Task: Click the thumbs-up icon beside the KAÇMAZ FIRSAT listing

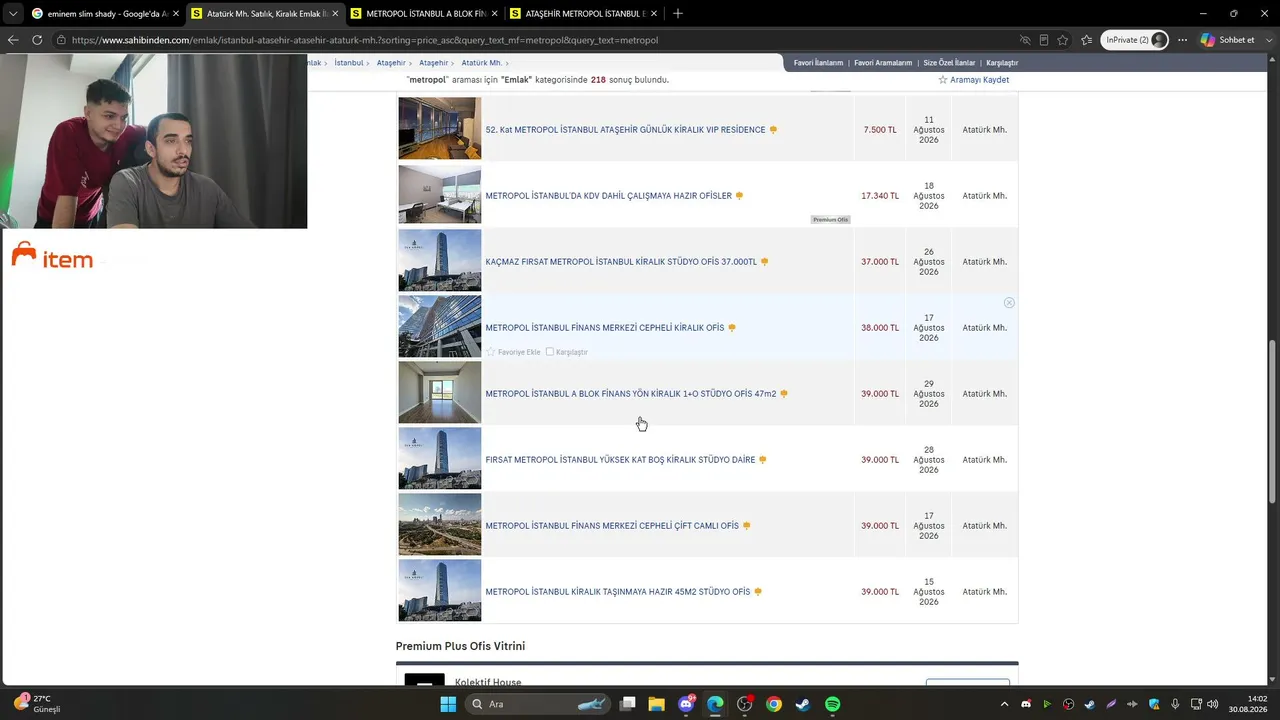Action: [765, 262]
